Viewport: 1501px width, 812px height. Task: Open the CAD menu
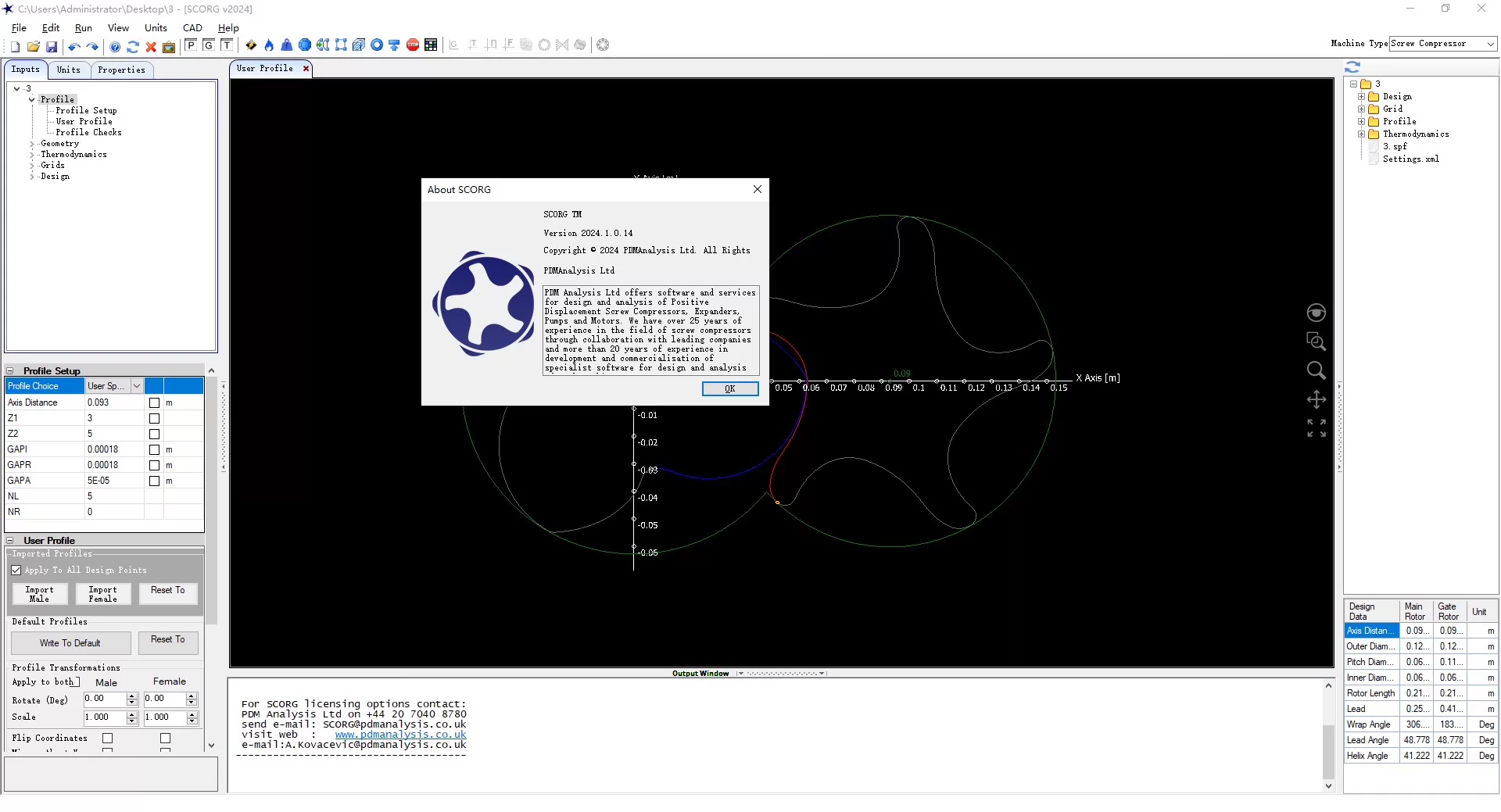tap(192, 27)
